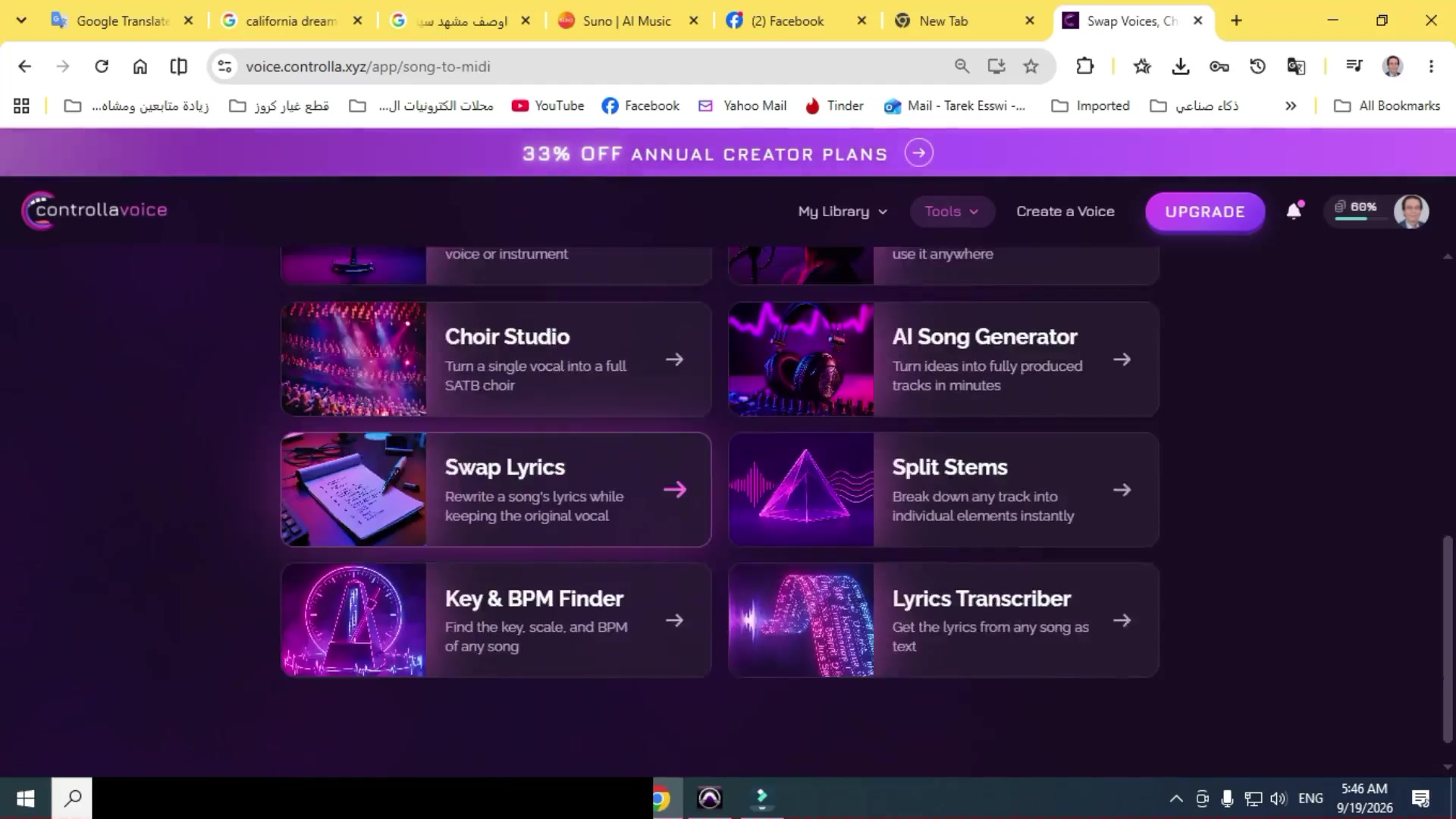The height and width of the screenshot is (819, 1456).
Task: Open the Controlla user avatar menu
Action: (x=1411, y=211)
